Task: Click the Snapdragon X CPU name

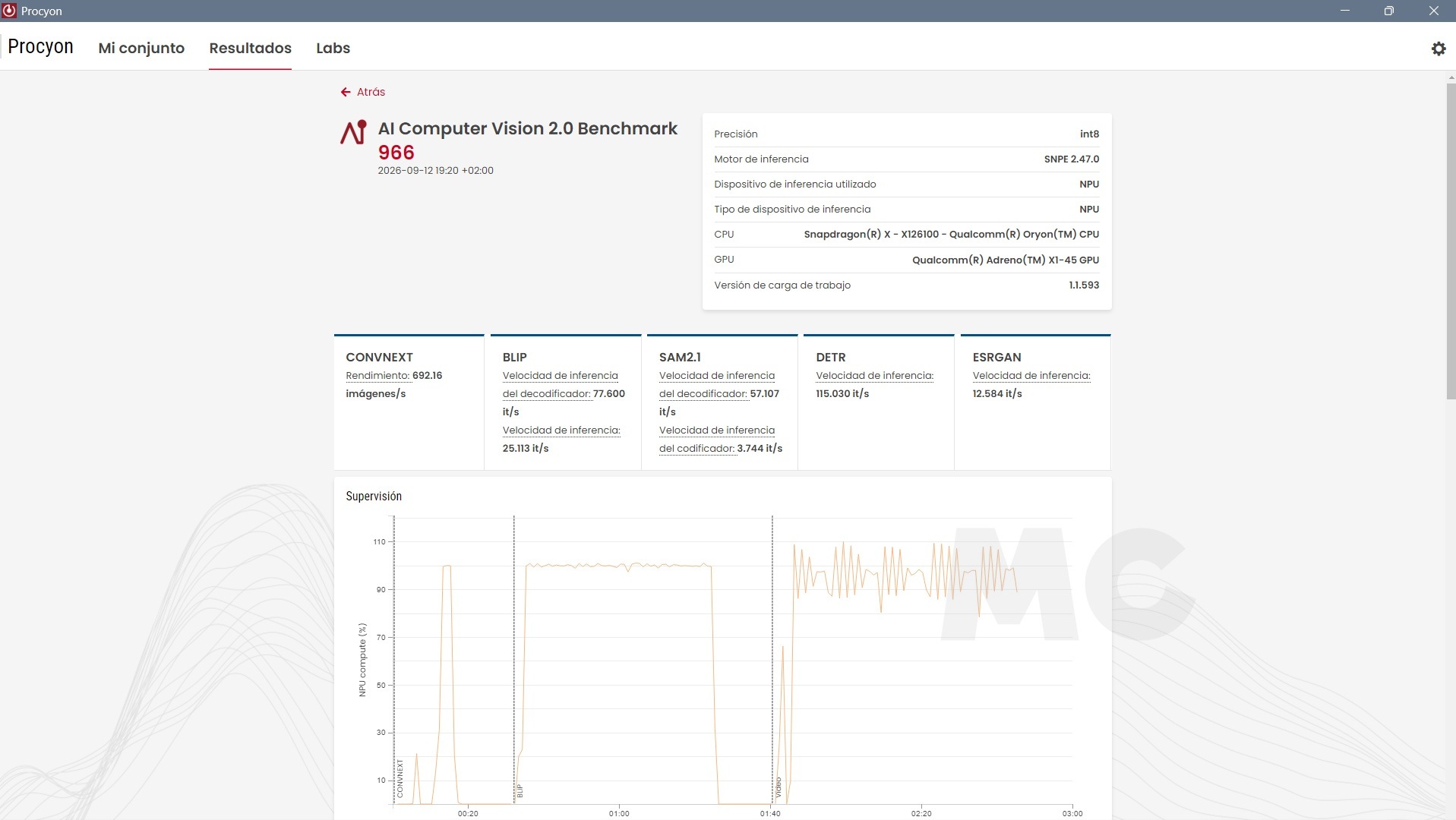Action: [x=952, y=235]
